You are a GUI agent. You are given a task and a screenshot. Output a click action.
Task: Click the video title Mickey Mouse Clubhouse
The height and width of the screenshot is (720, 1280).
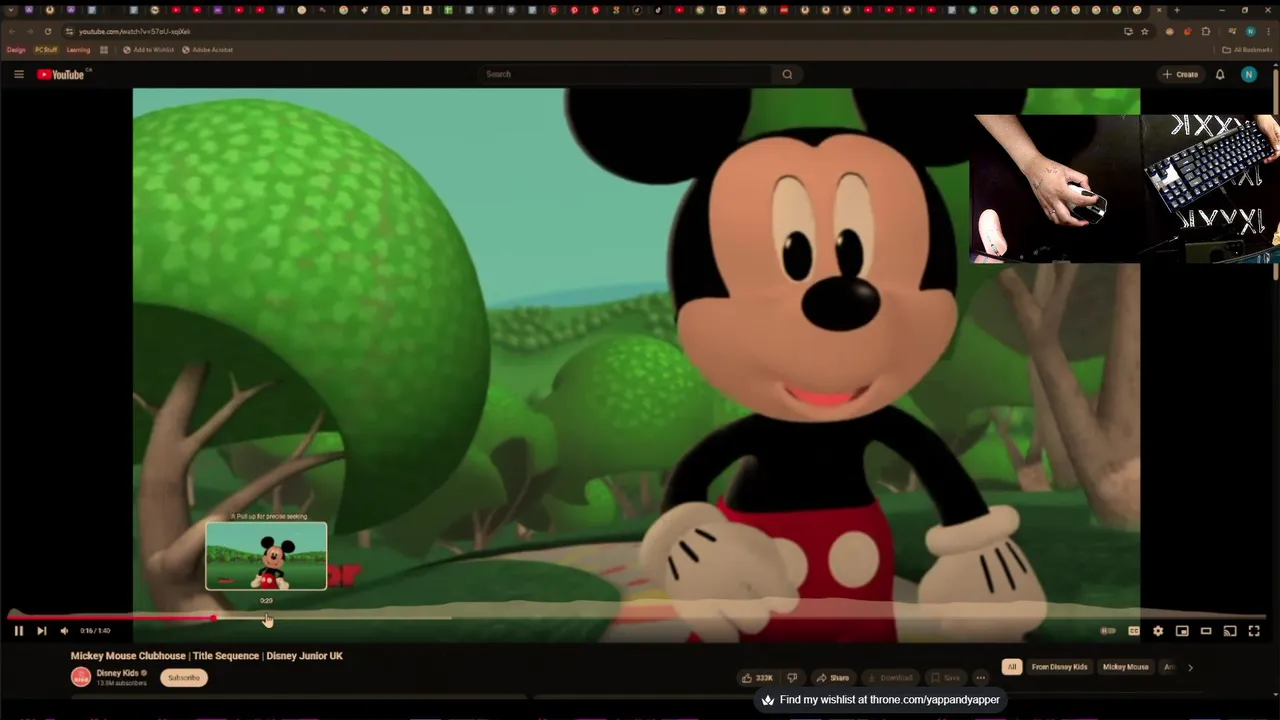(207, 656)
